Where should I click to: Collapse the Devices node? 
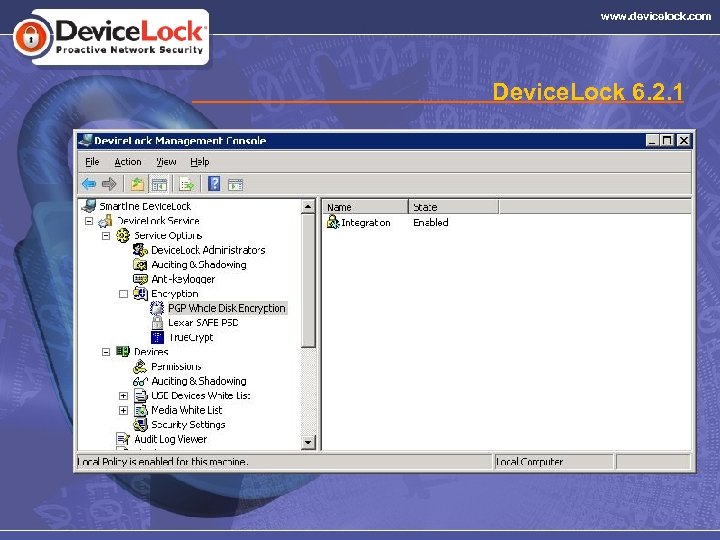[x=106, y=352]
